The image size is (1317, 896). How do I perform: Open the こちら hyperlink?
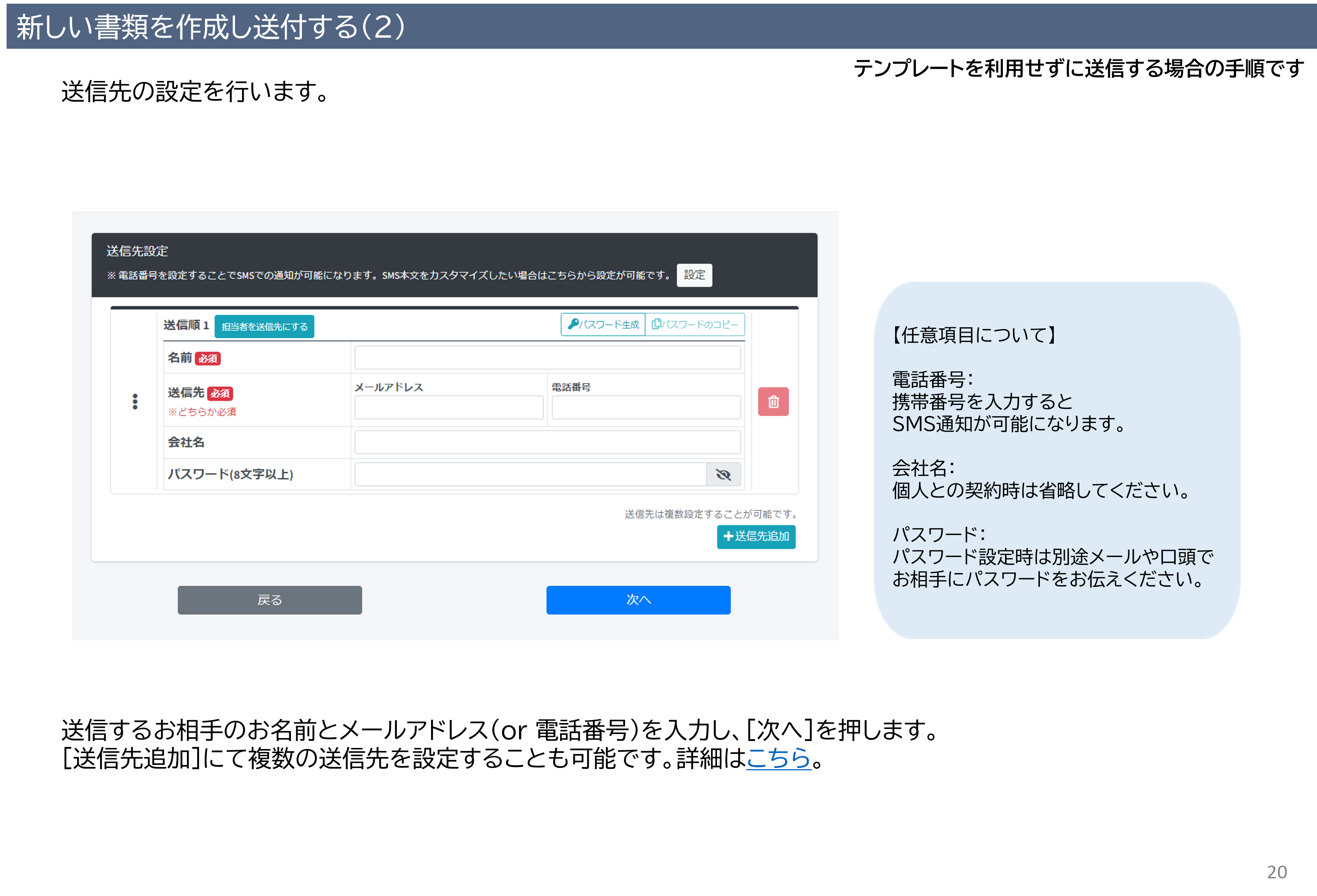(779, 758)
